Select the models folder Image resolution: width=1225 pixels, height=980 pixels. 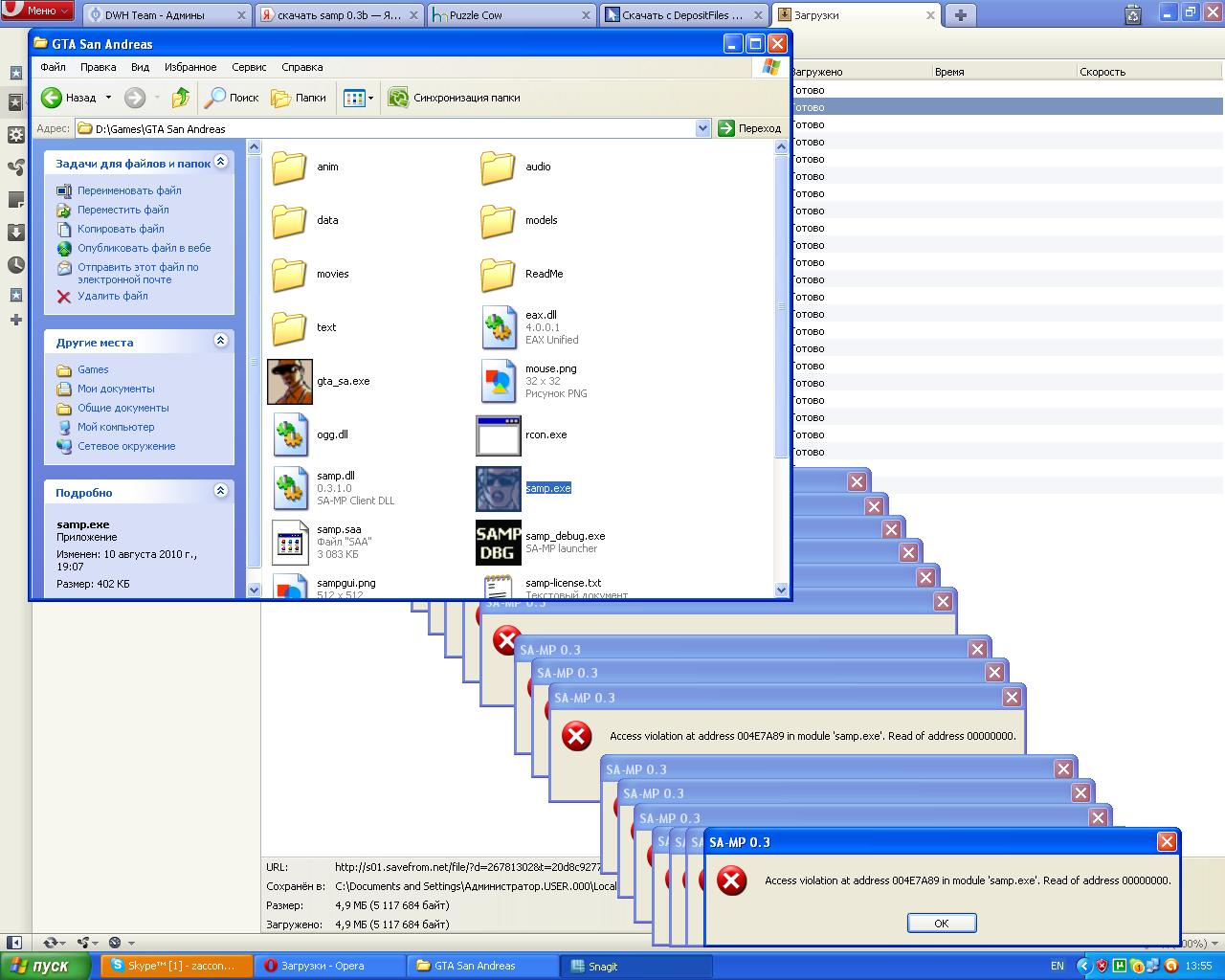498,220
